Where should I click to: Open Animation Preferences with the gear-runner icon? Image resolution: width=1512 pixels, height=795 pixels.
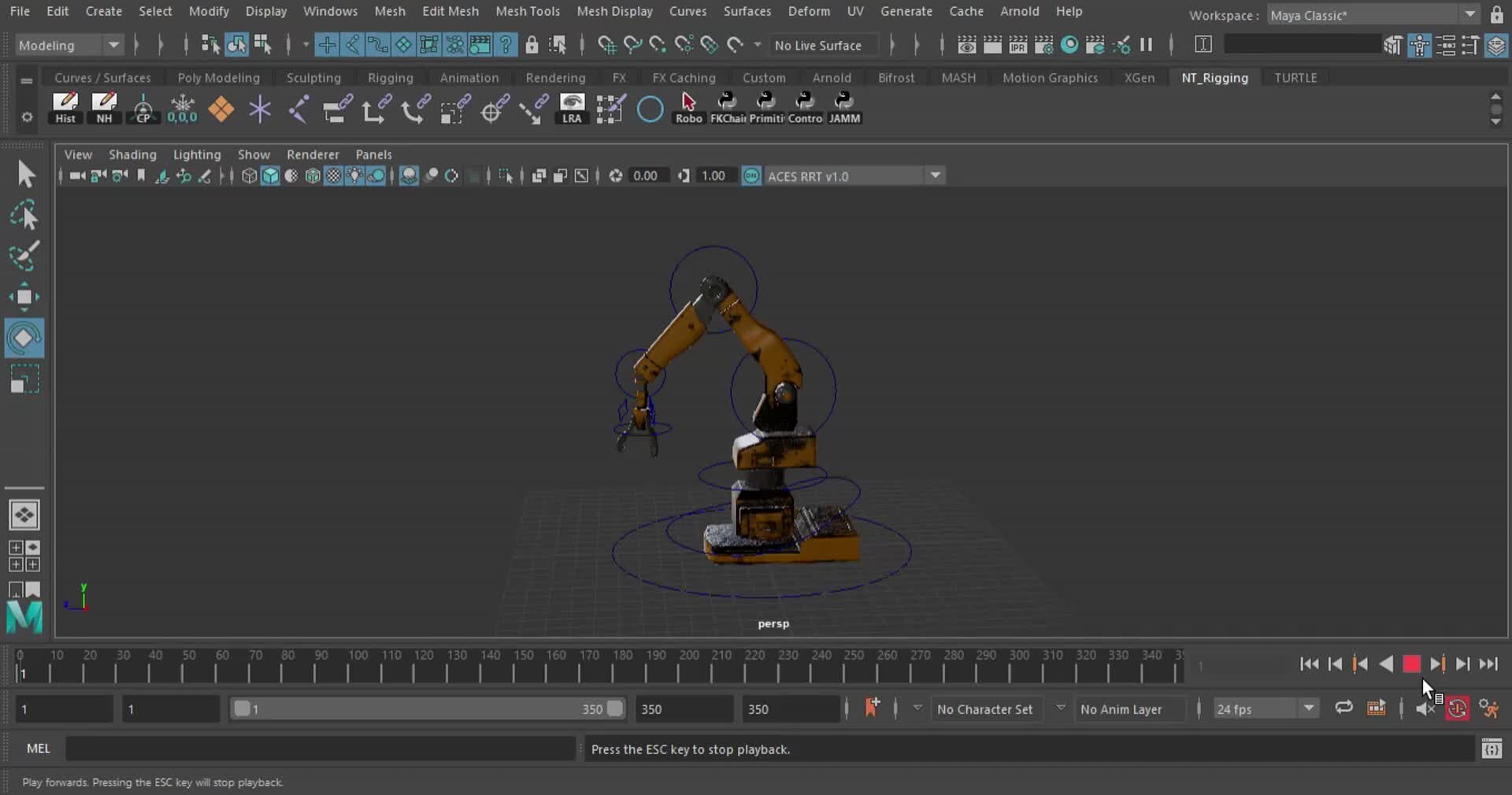click(x=1489, y=709)
